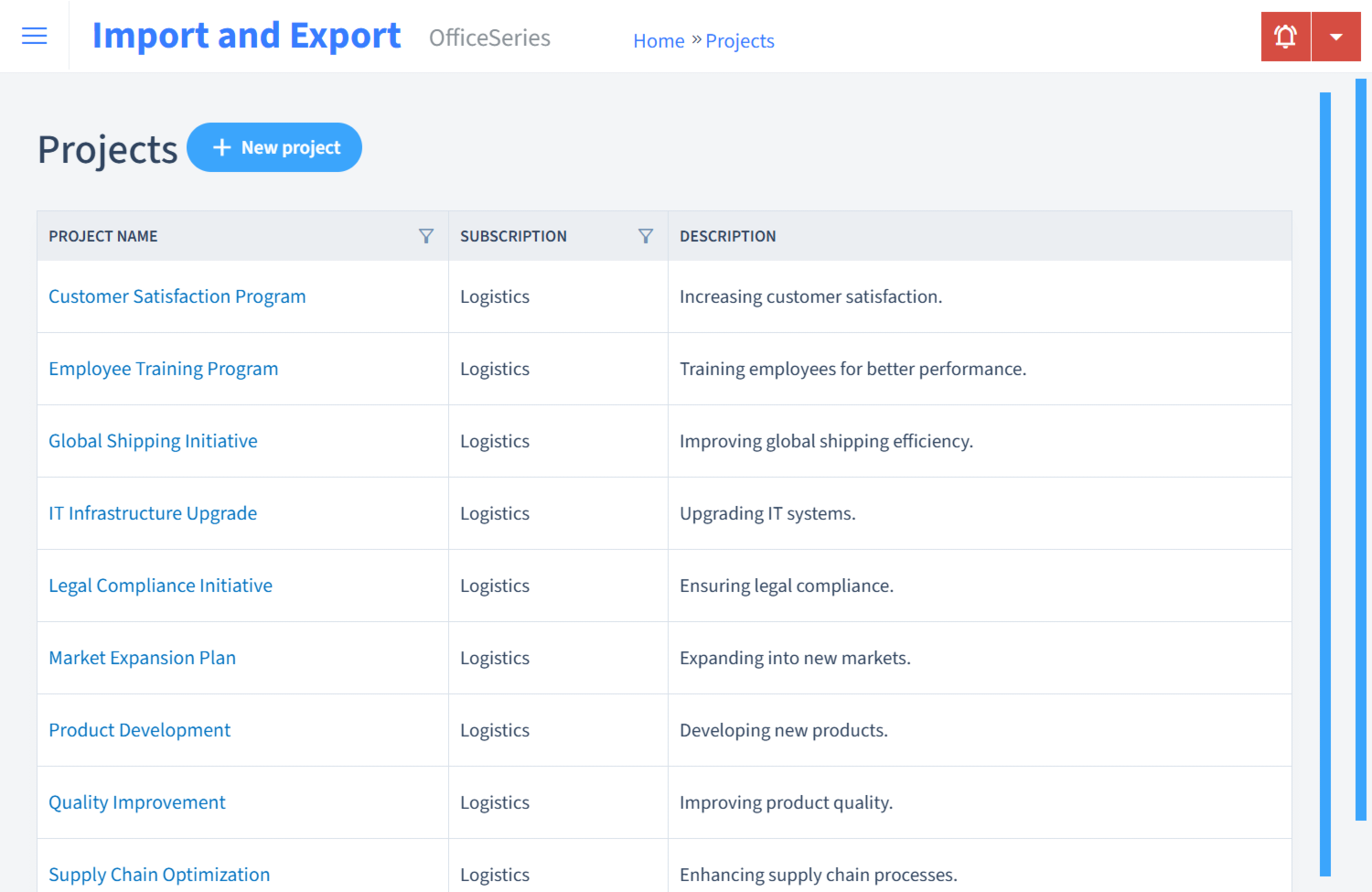Open the user account dropdown arrow
1372x892 pixels.
click(1336, 36)
